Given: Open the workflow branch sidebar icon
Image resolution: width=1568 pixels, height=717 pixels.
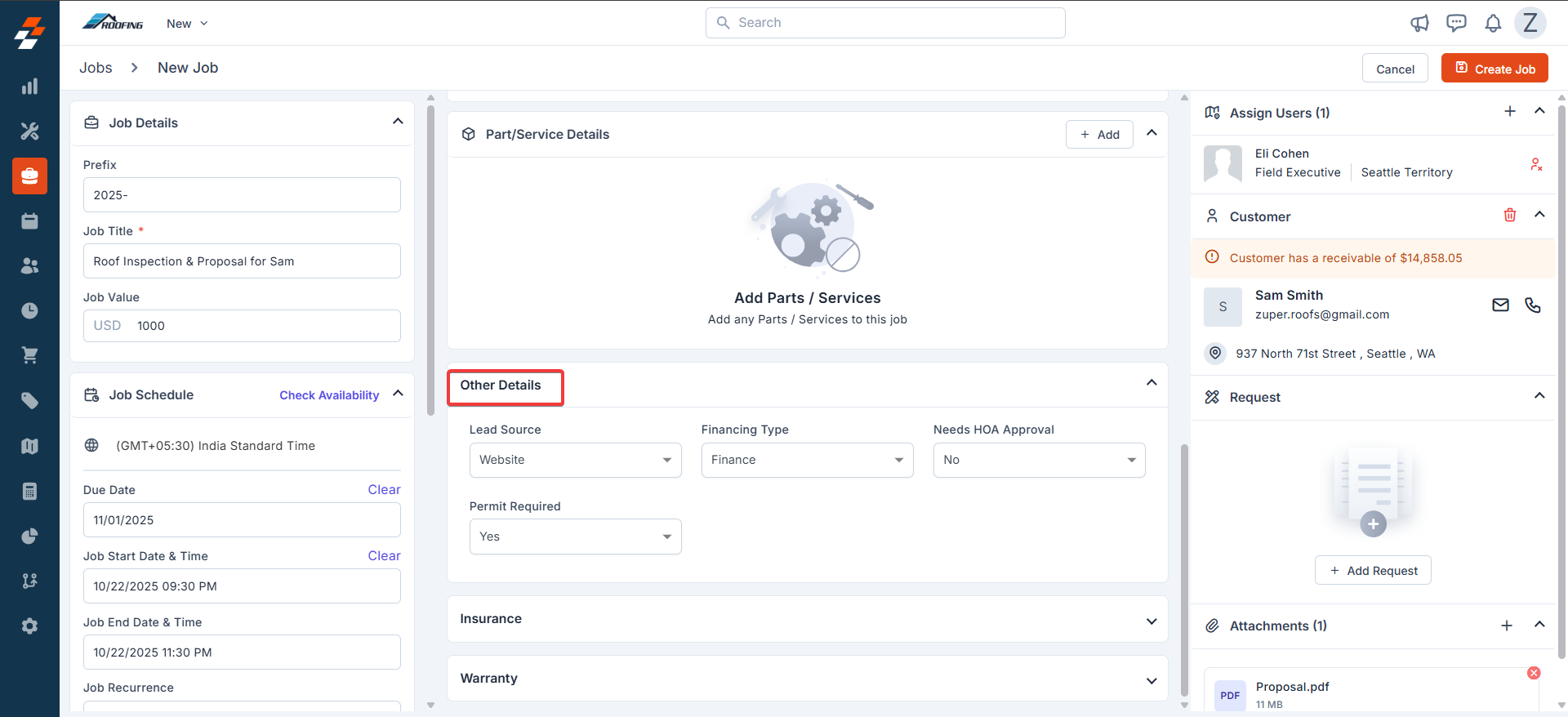Looking at the screenshot, I should tap(29, 581).
